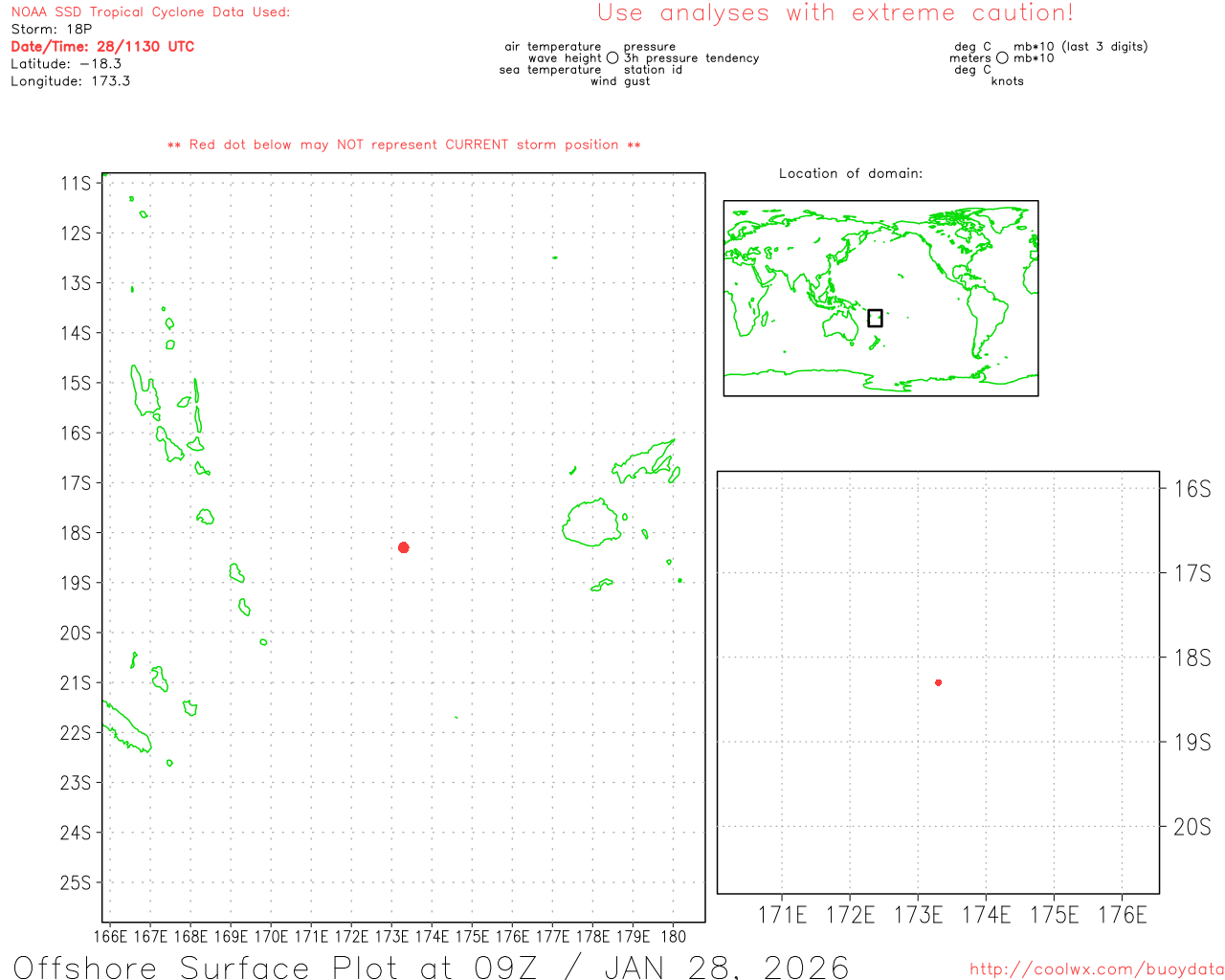Click the 'Location of domain:' caption
1225x980 pixels.
click(x=850, y=173)
